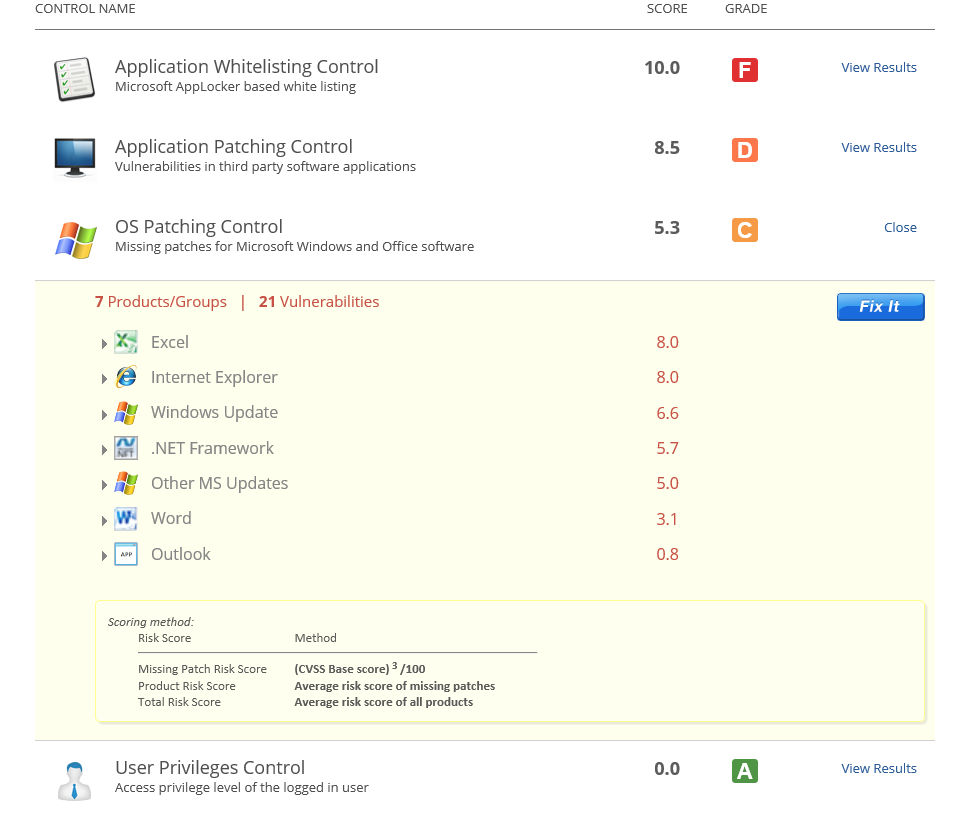View Results for Application Whitelisting Control
Screen dimensions: 972x834
point(878,67)
